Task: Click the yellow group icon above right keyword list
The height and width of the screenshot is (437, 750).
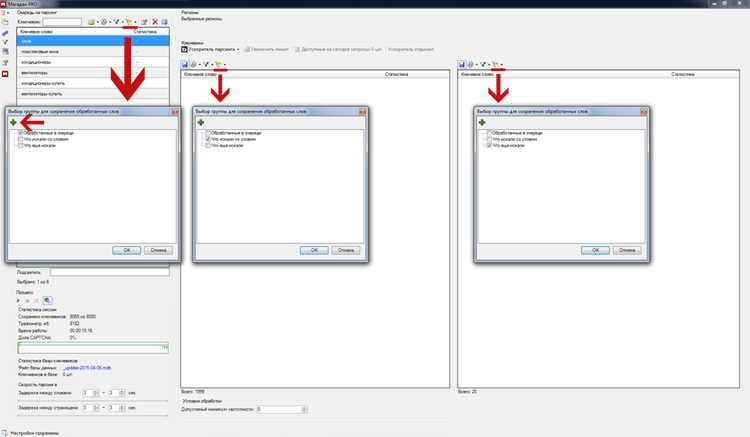Action: click(x=495, y=64)
